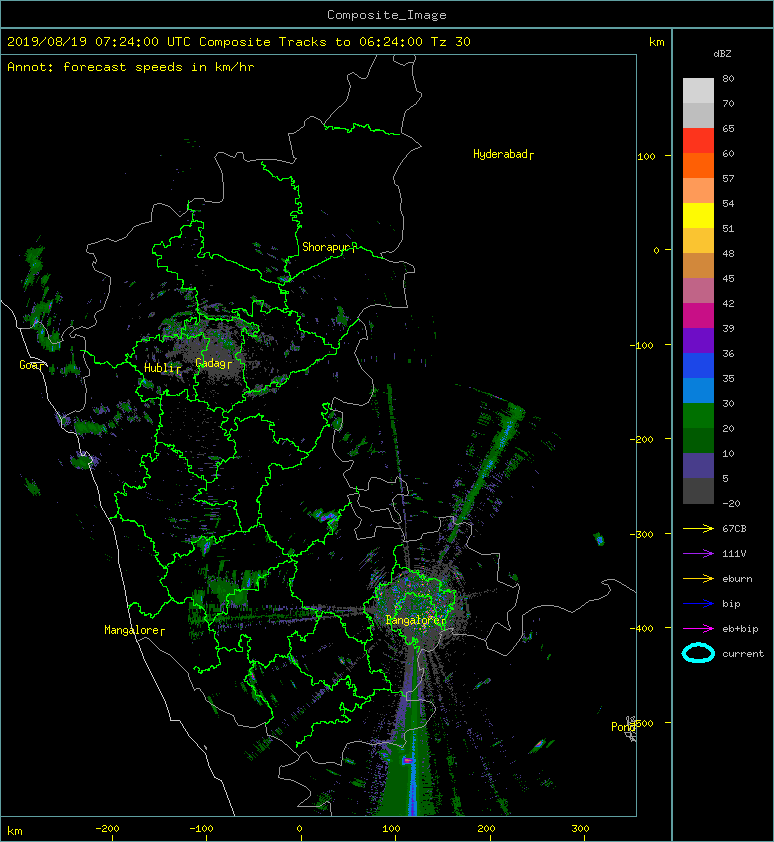The image size is (774, 842).
Task: Click the Mangalore city label
Action: coord(131,630)
